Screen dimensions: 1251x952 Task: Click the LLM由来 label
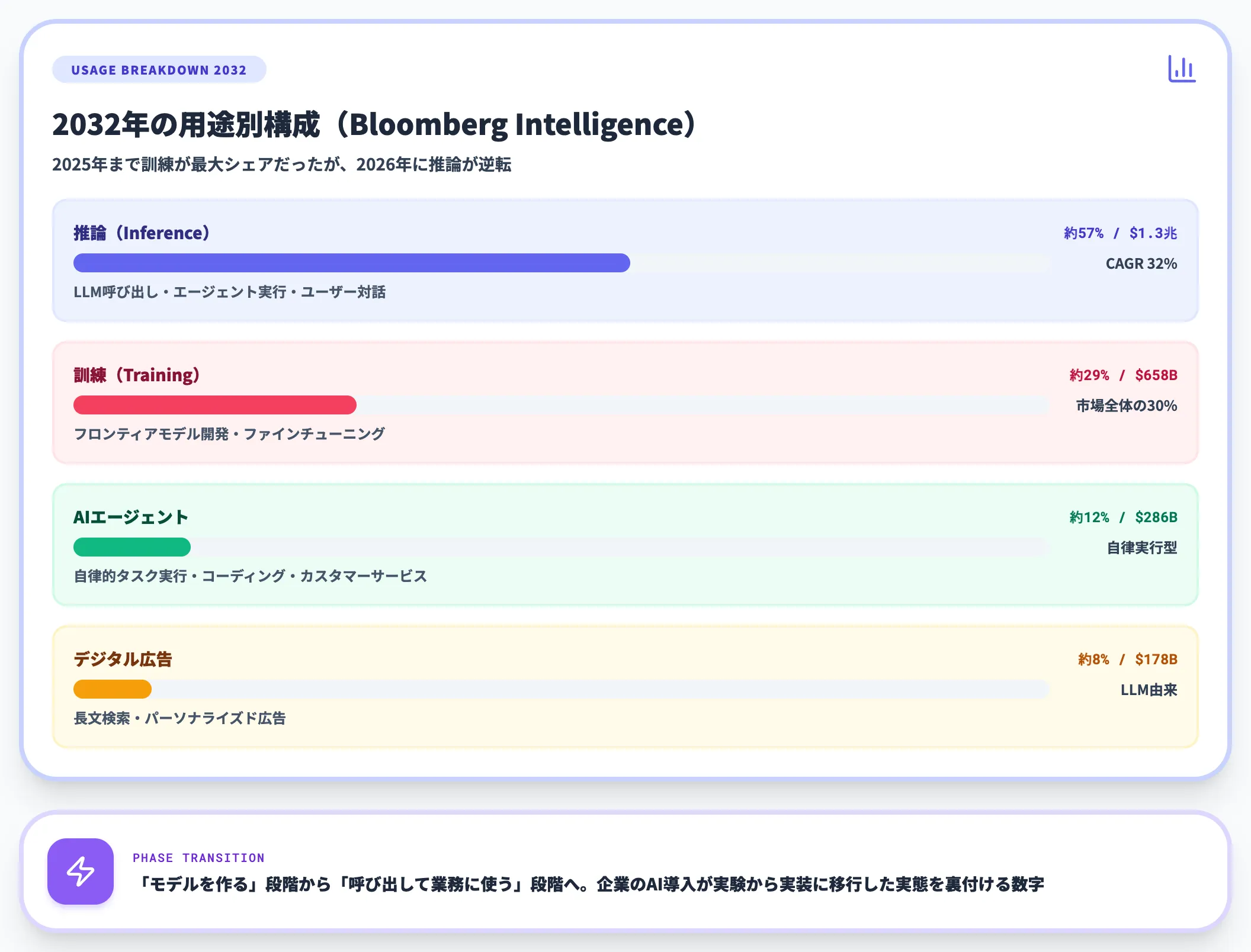click(x=1149, y=690)
